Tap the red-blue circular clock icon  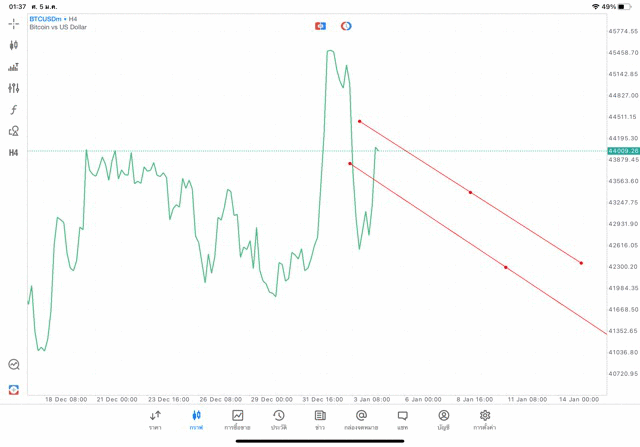click(346, 26)
